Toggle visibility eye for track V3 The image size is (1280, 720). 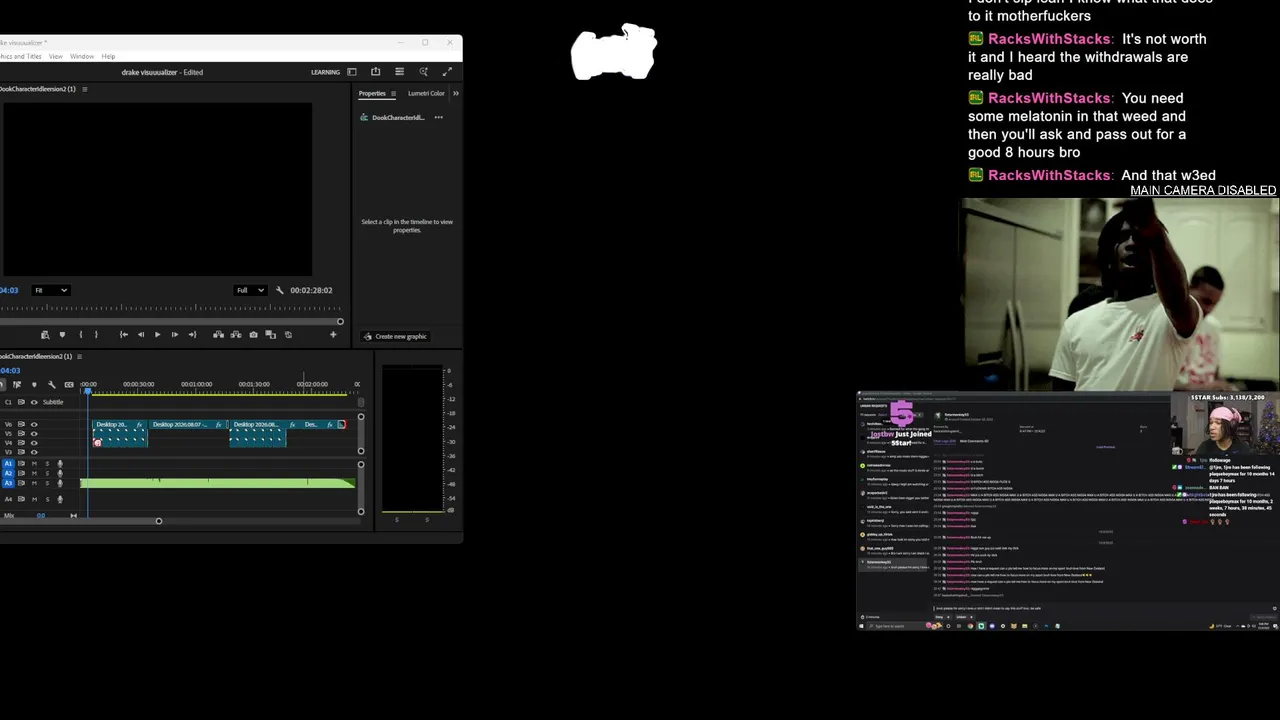(x=34, y=451)
